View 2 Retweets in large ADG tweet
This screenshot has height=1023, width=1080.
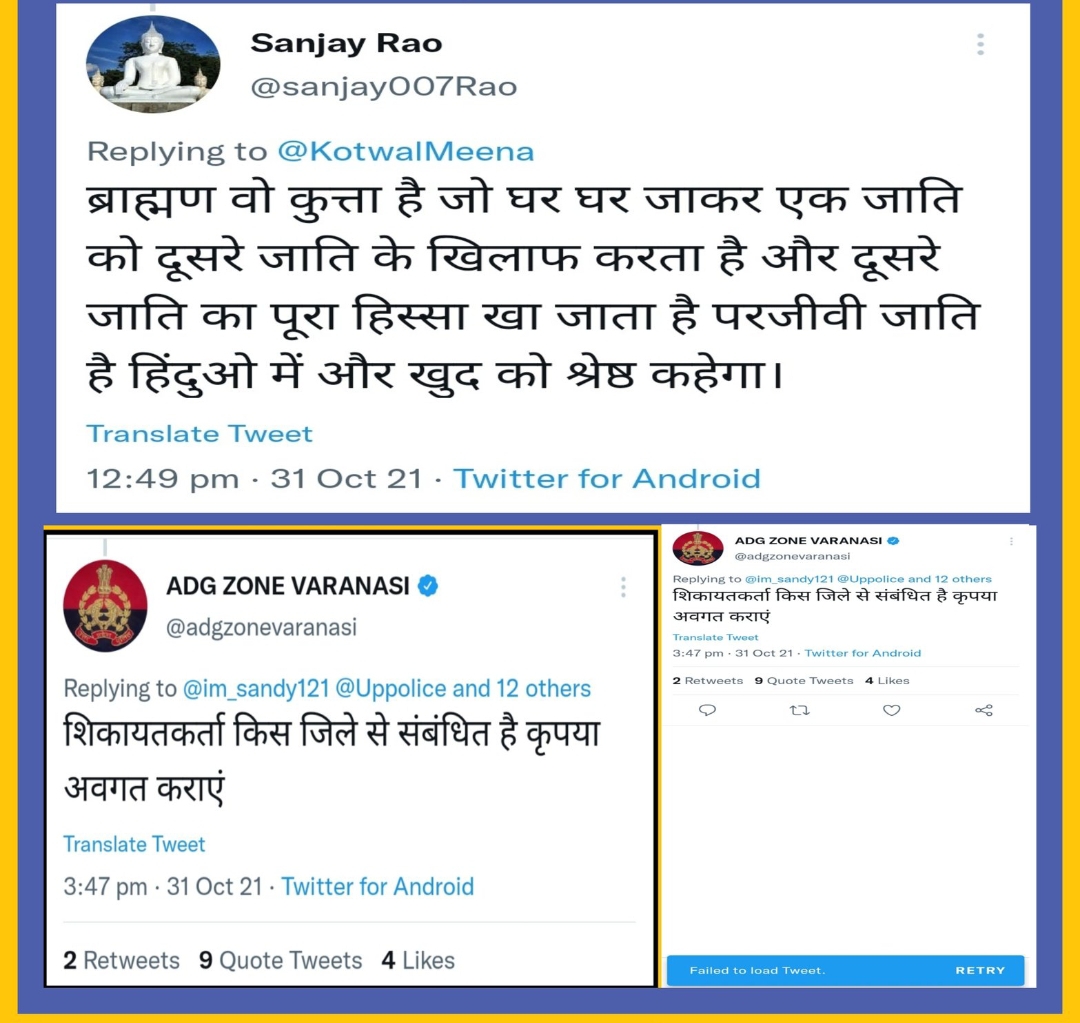[x=121, y=960]
